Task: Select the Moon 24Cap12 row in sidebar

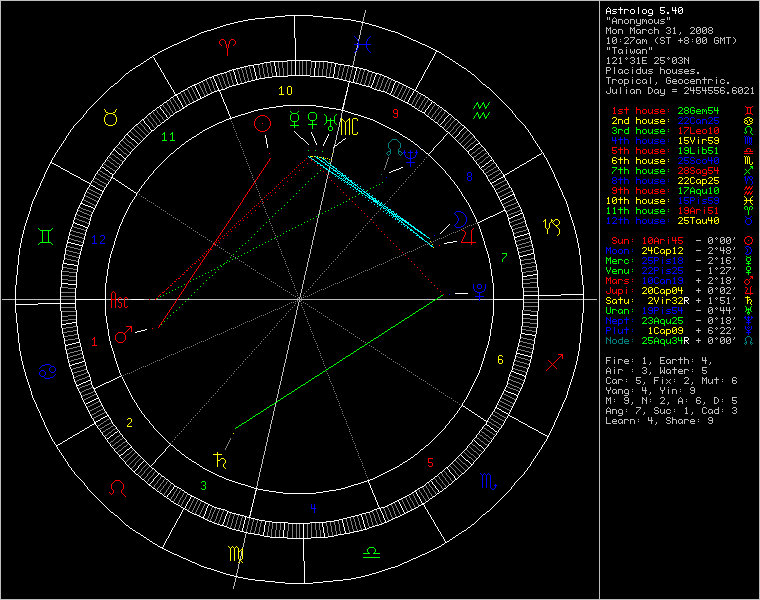Action: point(679,251)
